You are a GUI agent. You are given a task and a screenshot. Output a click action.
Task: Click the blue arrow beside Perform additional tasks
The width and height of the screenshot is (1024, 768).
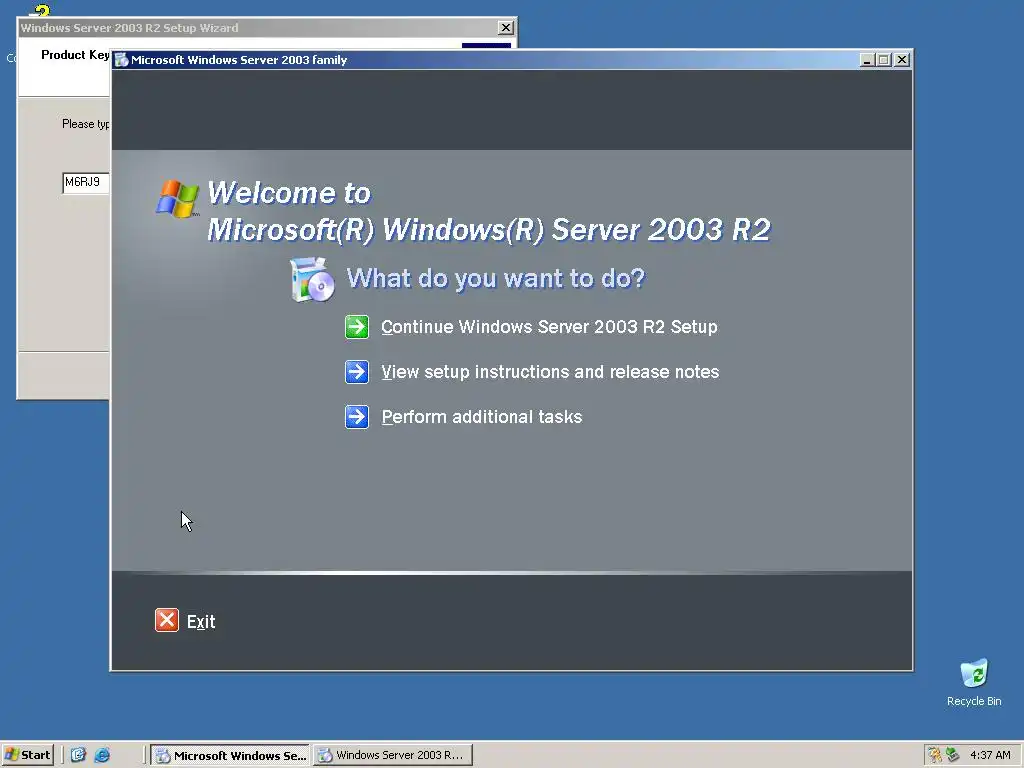[x=357, y=417]
